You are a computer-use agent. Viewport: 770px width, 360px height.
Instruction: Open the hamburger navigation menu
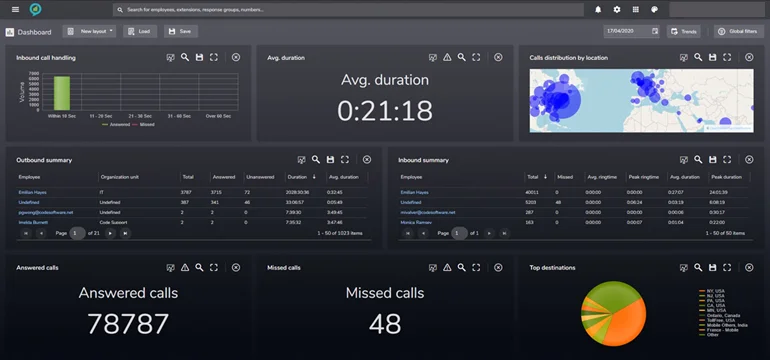point(15,9)
